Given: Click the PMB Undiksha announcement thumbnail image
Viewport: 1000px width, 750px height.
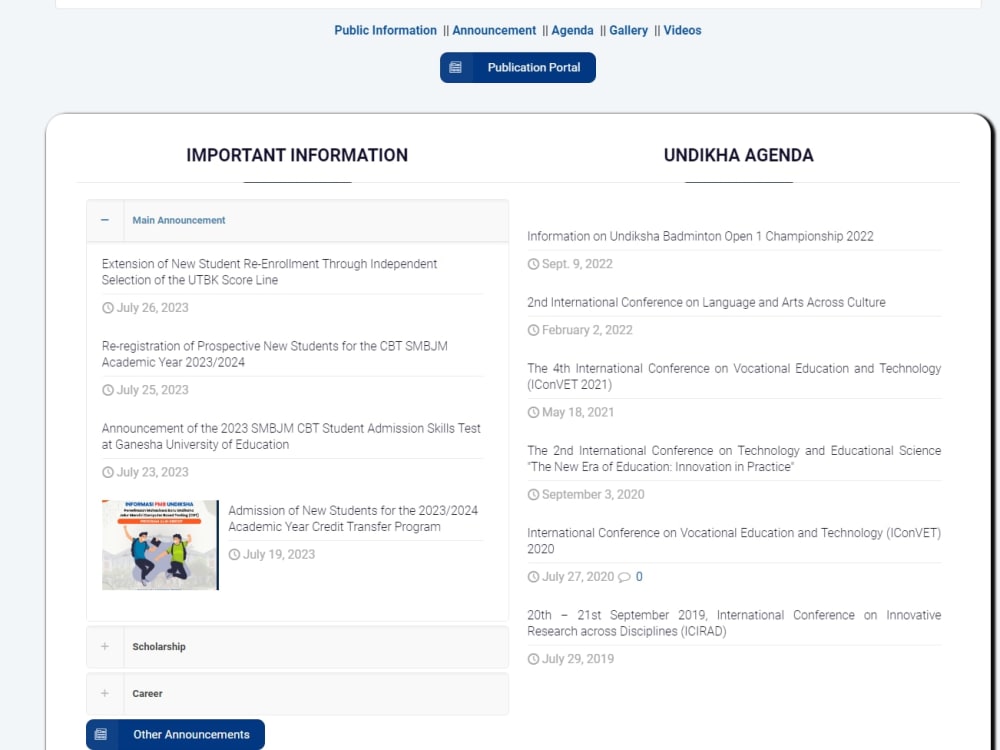Looking at the screenshot, I should coord(160,545).
